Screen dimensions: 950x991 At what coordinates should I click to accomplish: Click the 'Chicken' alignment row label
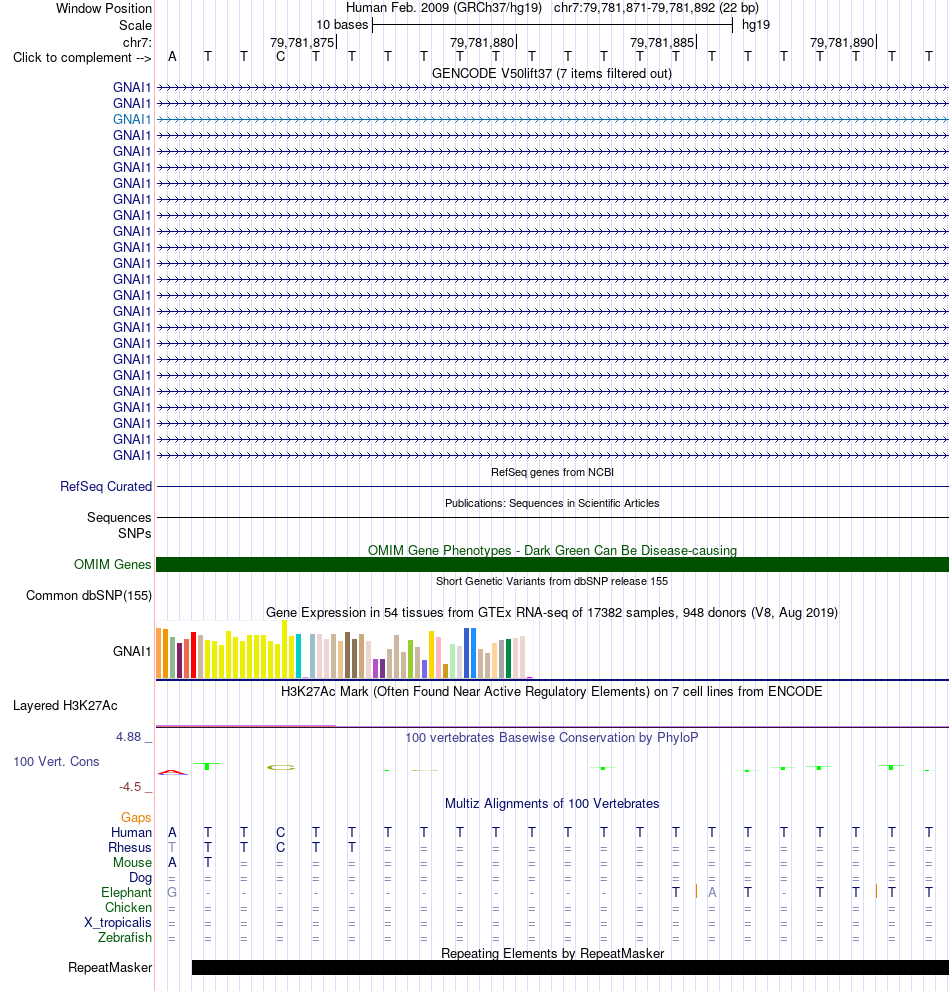coord(128,908)
